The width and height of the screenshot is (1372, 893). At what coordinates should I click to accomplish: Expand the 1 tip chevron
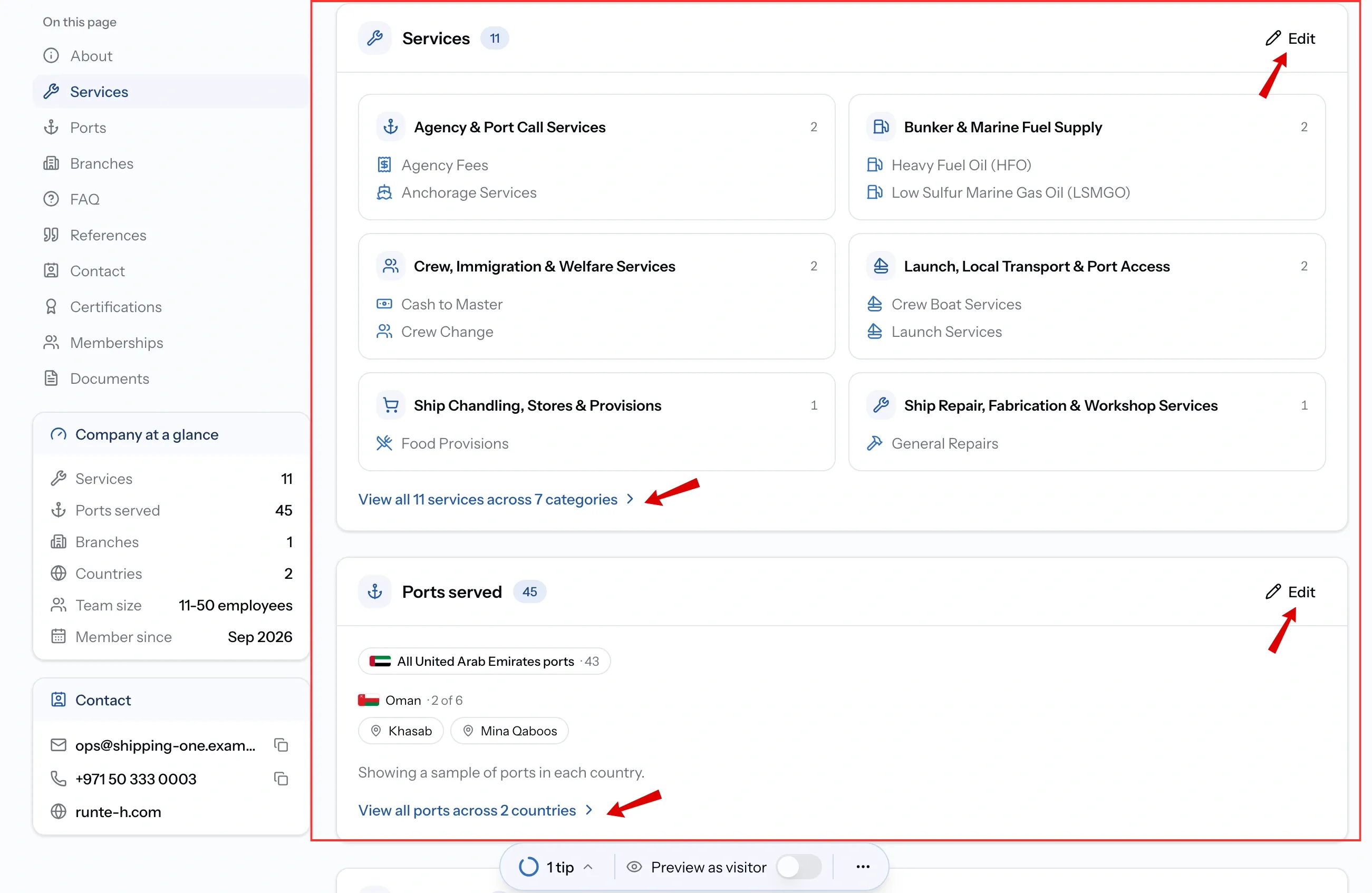[588, 867]
